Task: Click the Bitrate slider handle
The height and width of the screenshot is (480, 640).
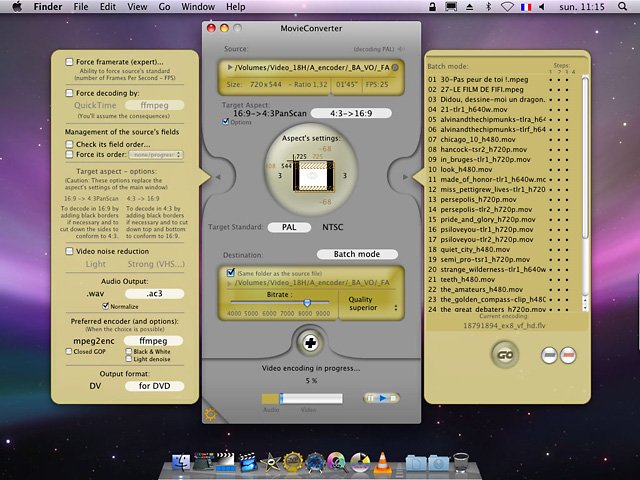Action: click(x=307, y=302)
